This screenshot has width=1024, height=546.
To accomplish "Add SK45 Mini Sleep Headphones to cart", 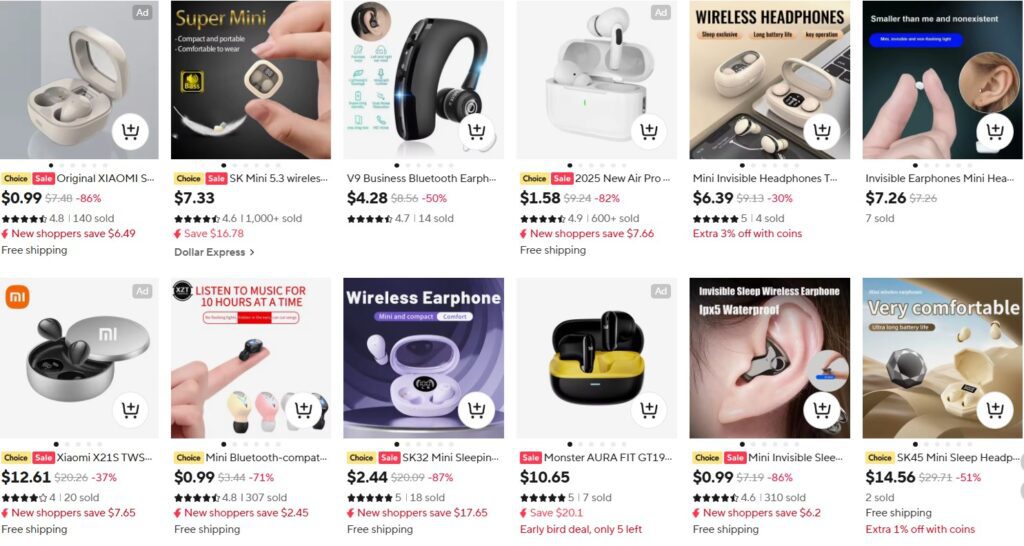I will tap(995, 410).
